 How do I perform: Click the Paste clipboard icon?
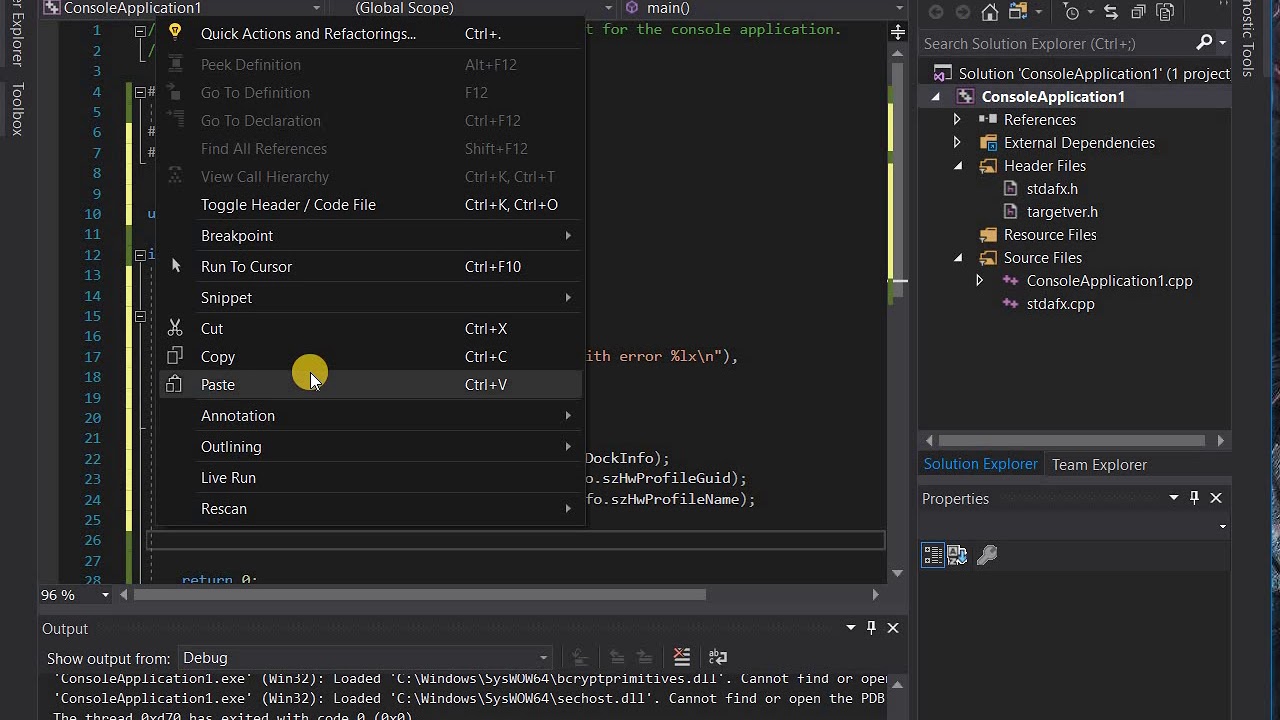[175, 384]
